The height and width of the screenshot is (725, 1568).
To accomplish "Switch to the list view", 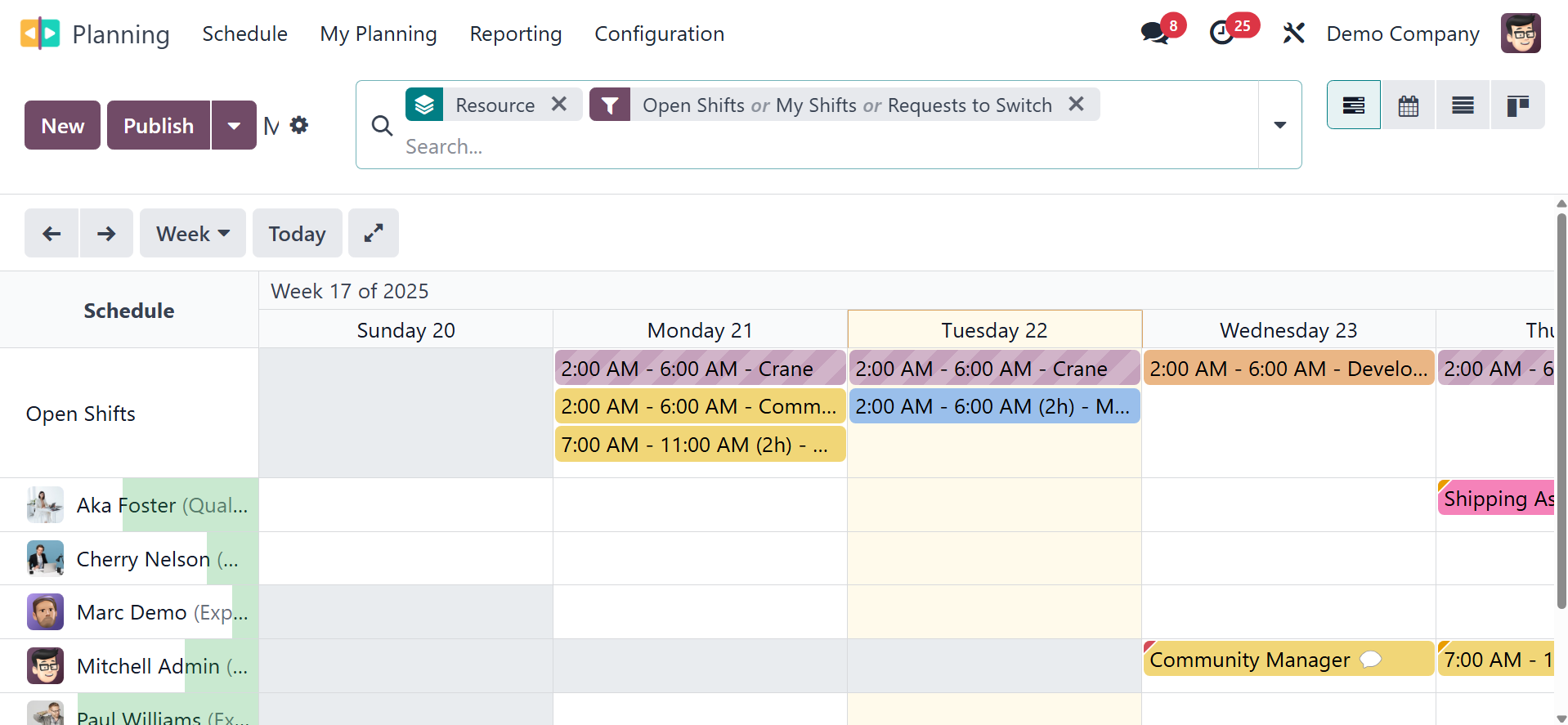I will tap(1463, 105).
